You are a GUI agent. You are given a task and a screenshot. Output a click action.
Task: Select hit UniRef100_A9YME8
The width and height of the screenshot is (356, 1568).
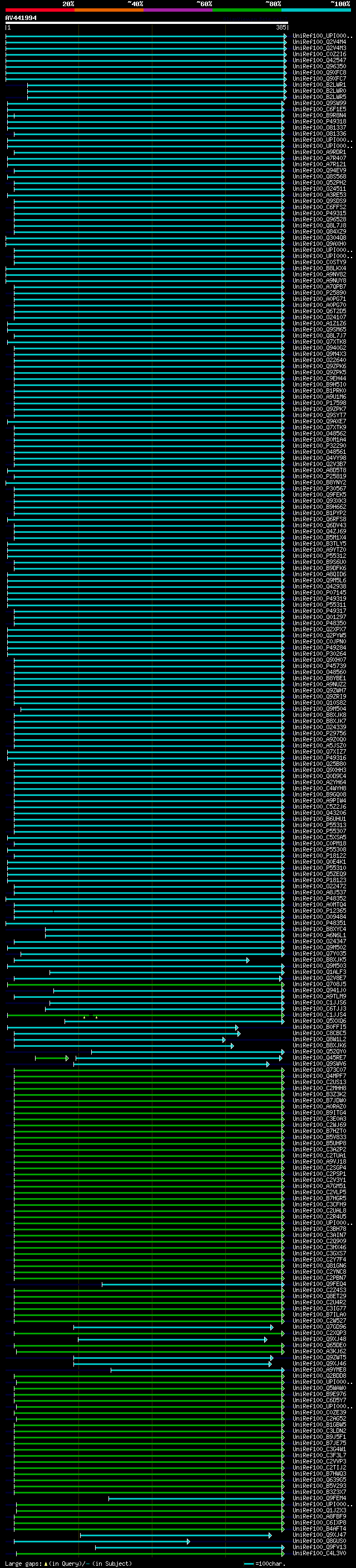click(x=319, y=1369)
